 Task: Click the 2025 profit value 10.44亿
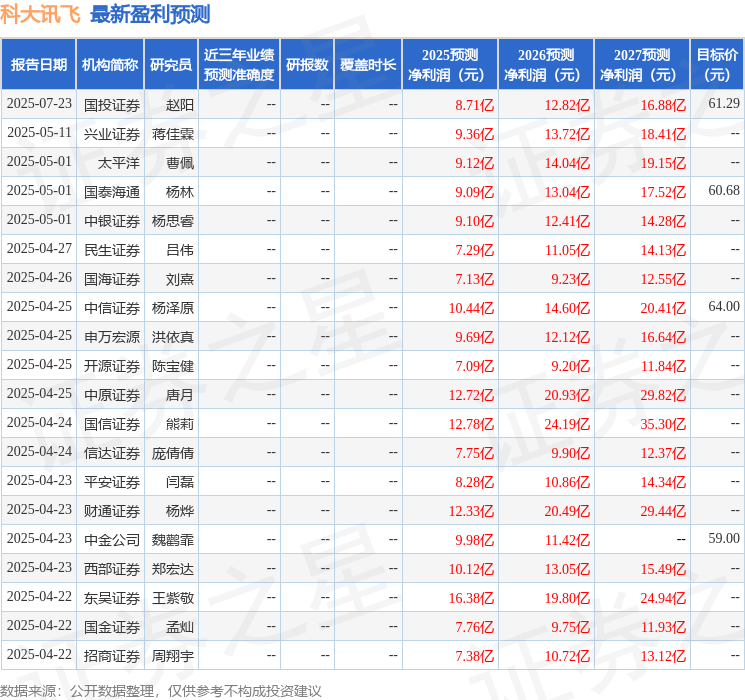point(471,308)
